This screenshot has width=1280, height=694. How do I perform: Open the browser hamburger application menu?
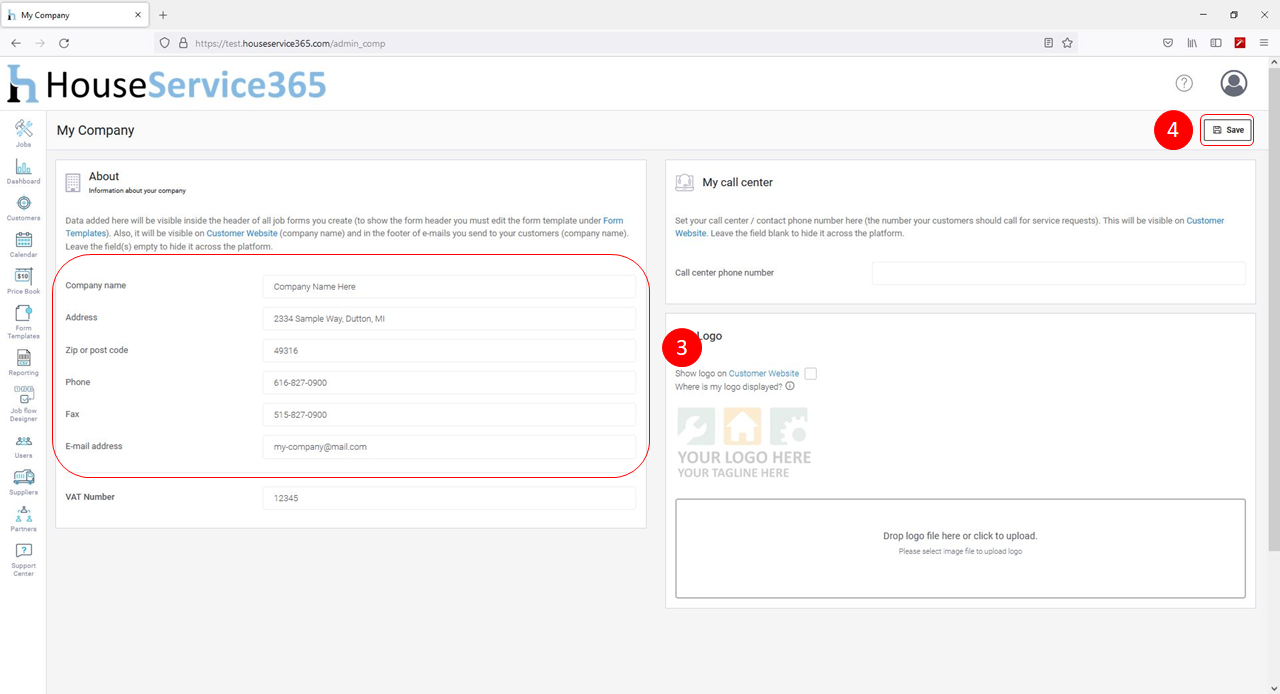coord(1264,43)
